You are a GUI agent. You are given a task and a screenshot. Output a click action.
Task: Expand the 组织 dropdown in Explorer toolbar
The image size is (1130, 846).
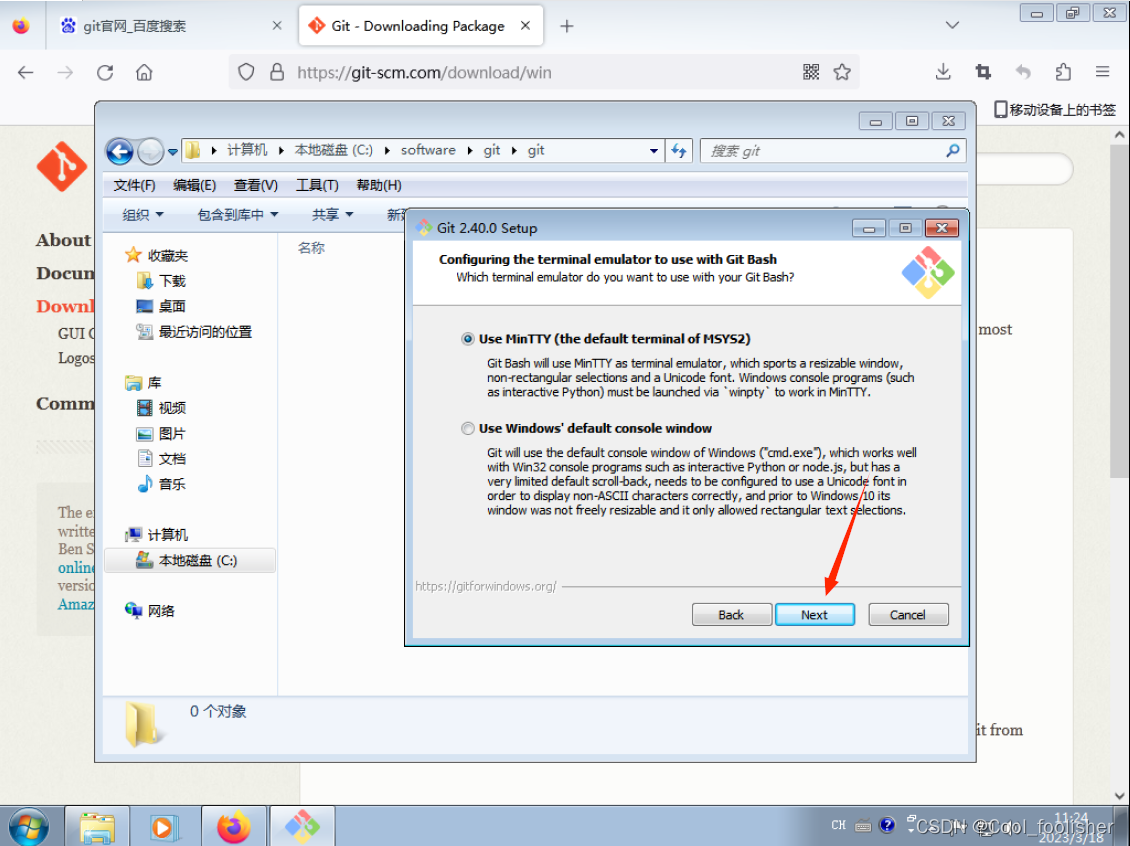coord(143,215)
